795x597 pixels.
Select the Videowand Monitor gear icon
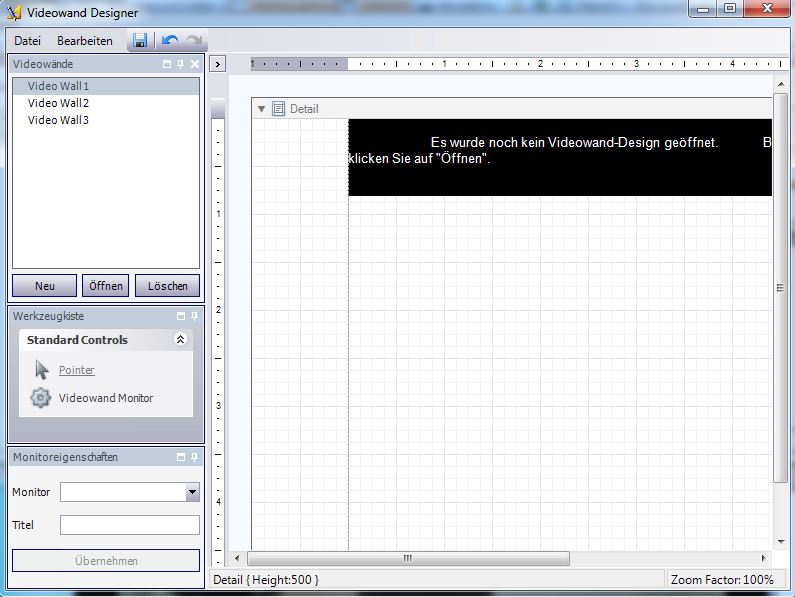tap(40, 398)
